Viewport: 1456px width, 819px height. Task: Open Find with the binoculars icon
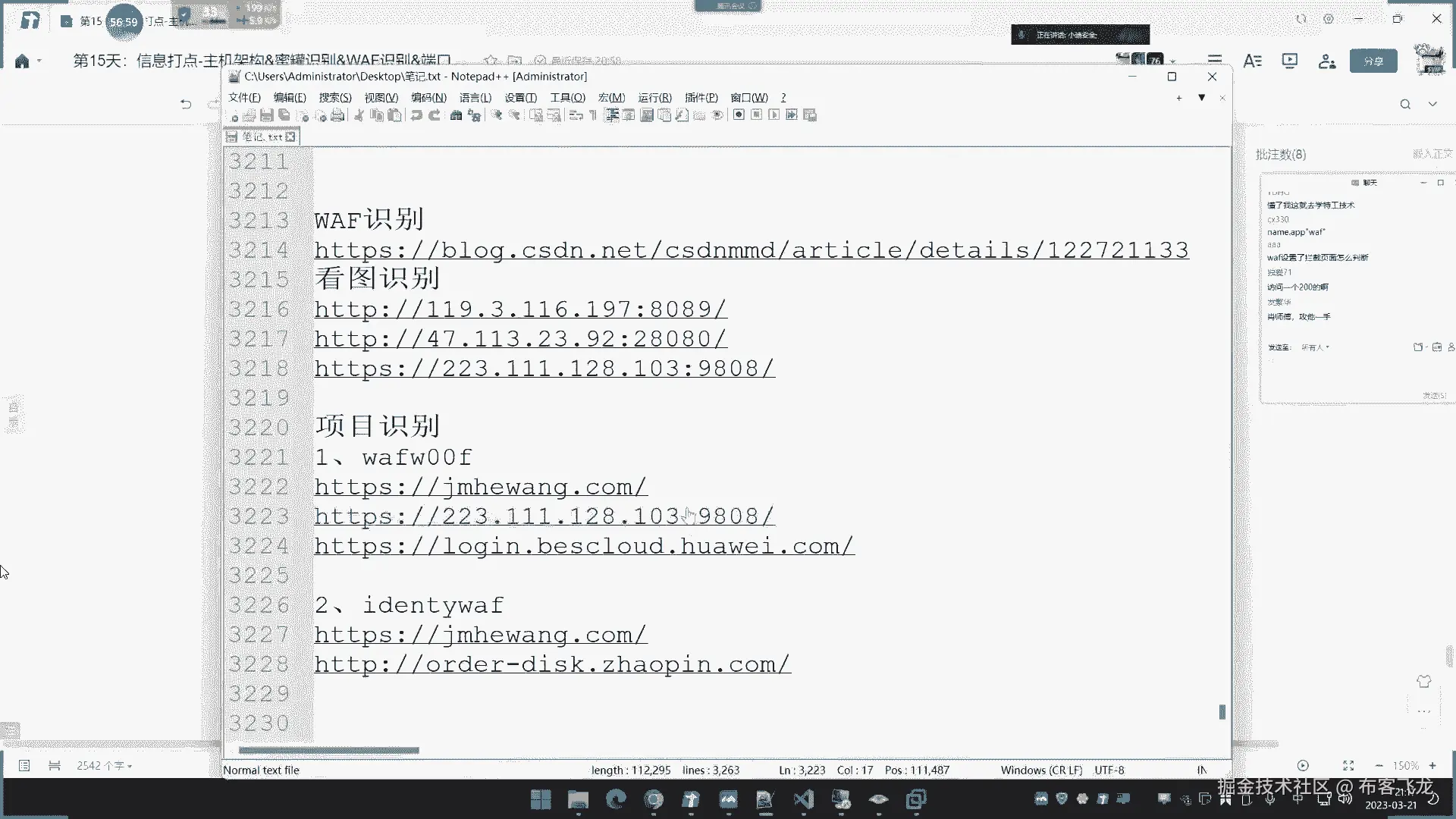(456, 115)
